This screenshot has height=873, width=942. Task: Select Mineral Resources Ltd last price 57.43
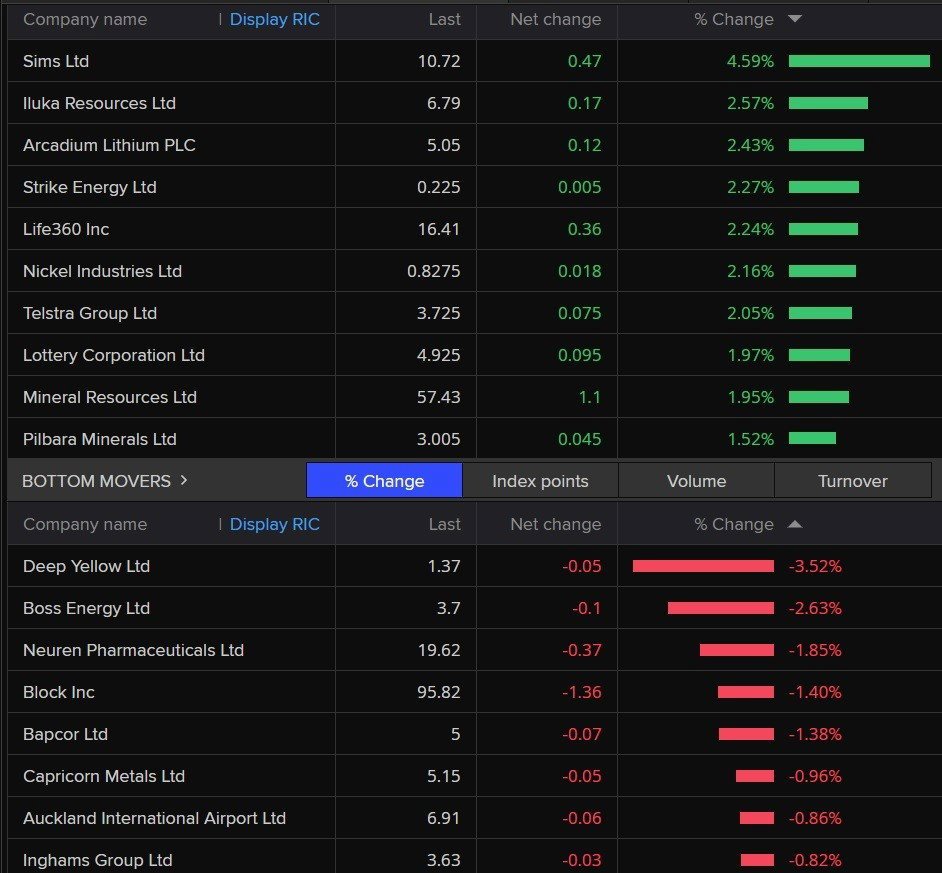439,397
